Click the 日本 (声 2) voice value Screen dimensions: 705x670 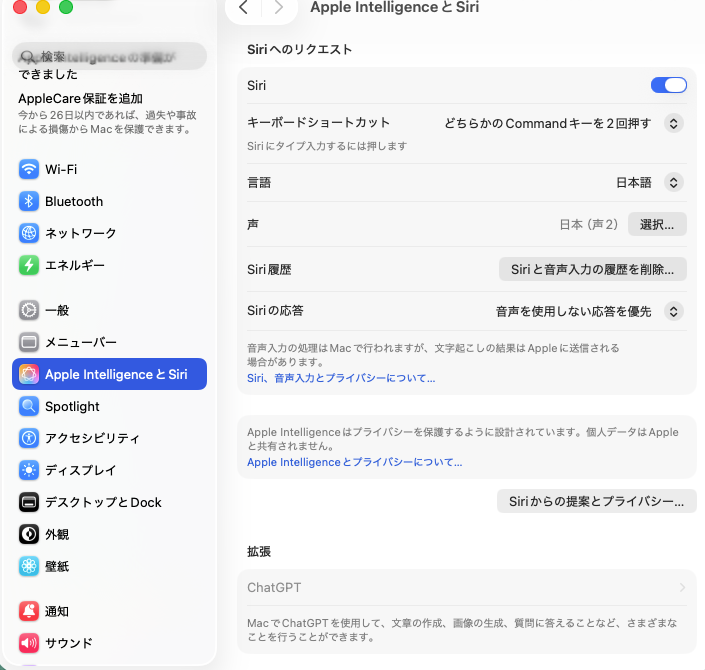[589, 224]
